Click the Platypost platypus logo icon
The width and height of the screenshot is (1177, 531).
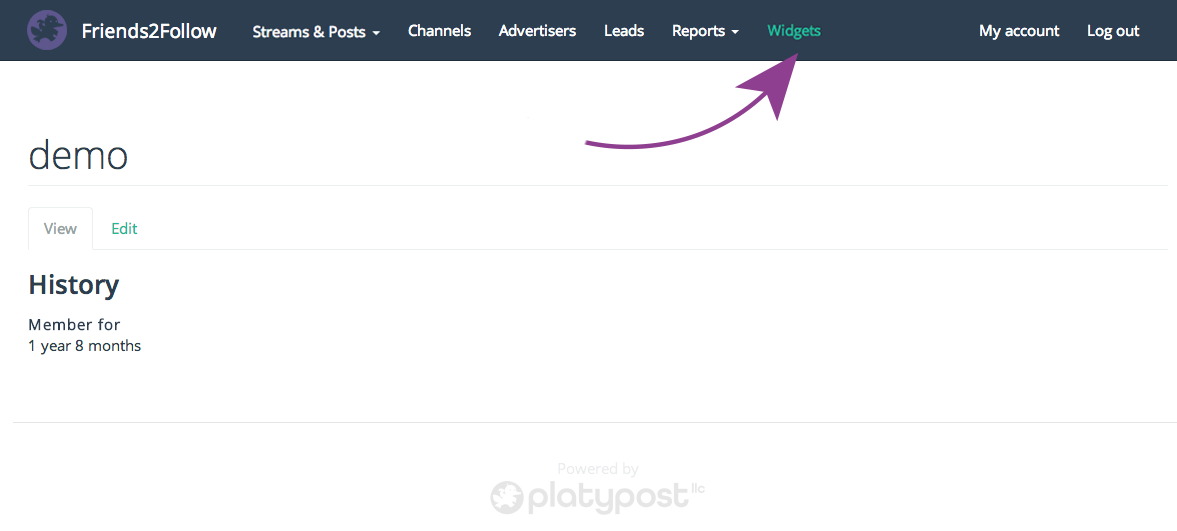pos(507,497)
